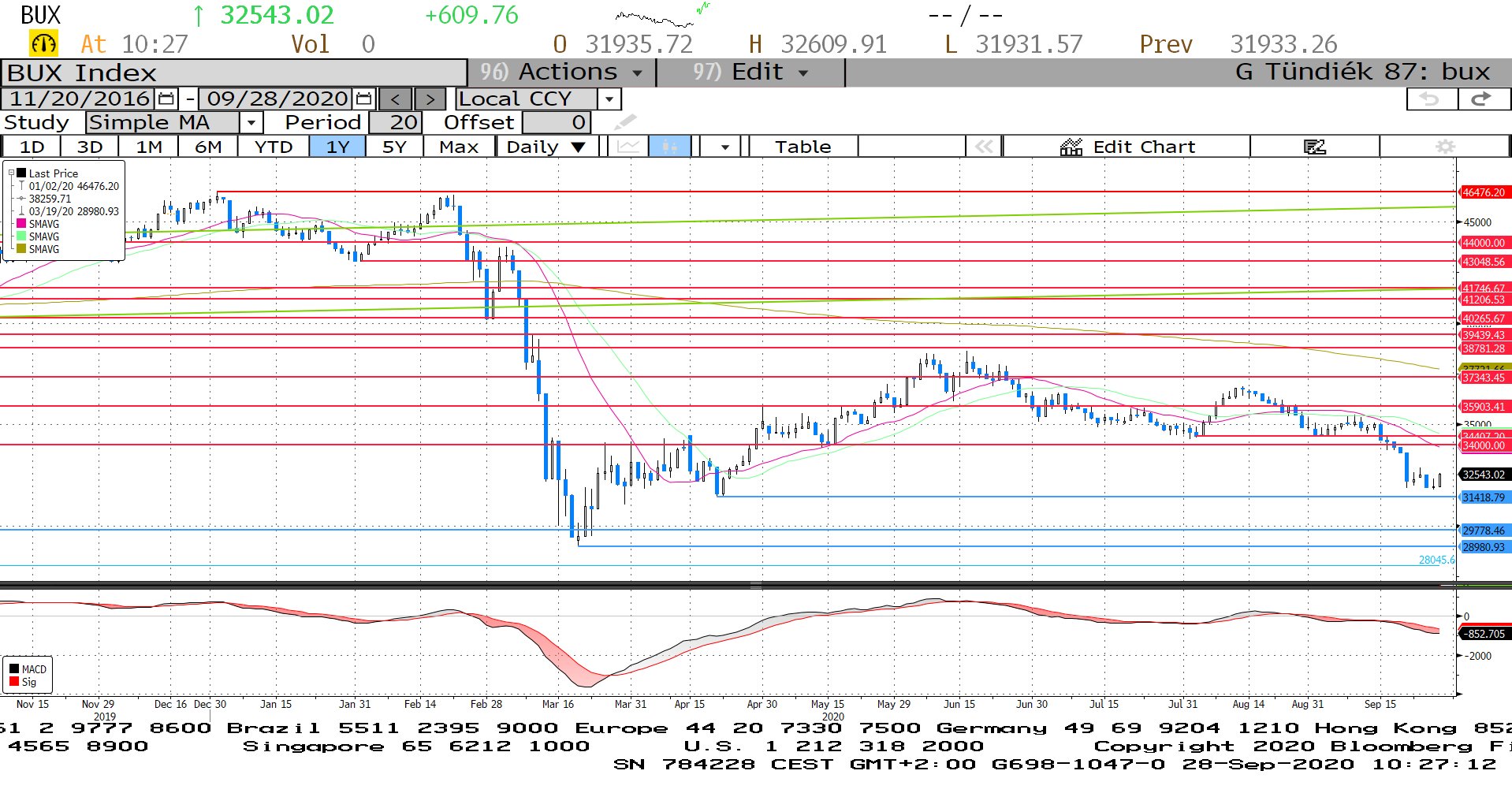Click the Period input field showing 20
Screen dimensions: 1512x808
(x=396, y=122)
